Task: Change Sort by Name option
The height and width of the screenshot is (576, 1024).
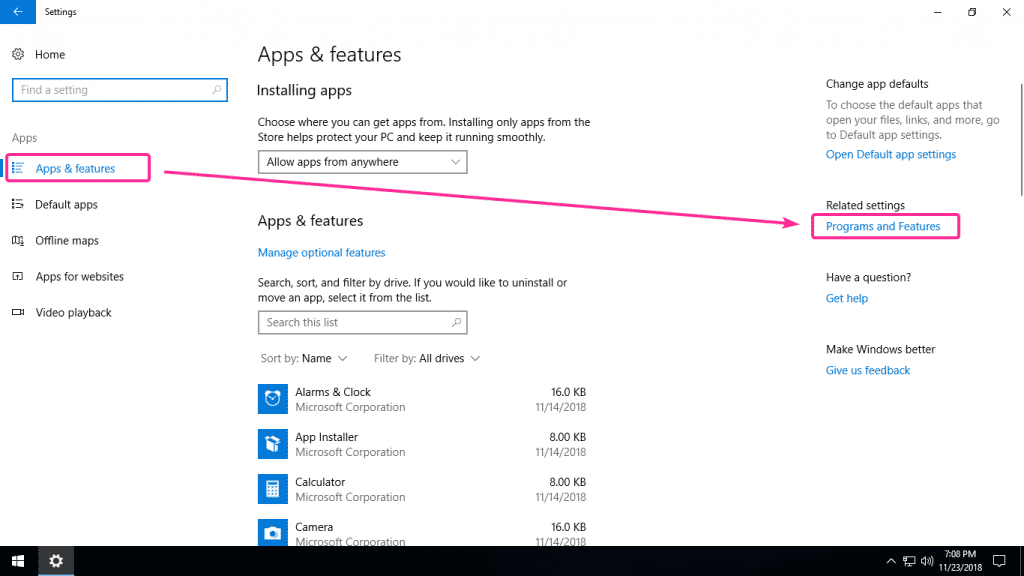Action: click(x=303, y=357)
